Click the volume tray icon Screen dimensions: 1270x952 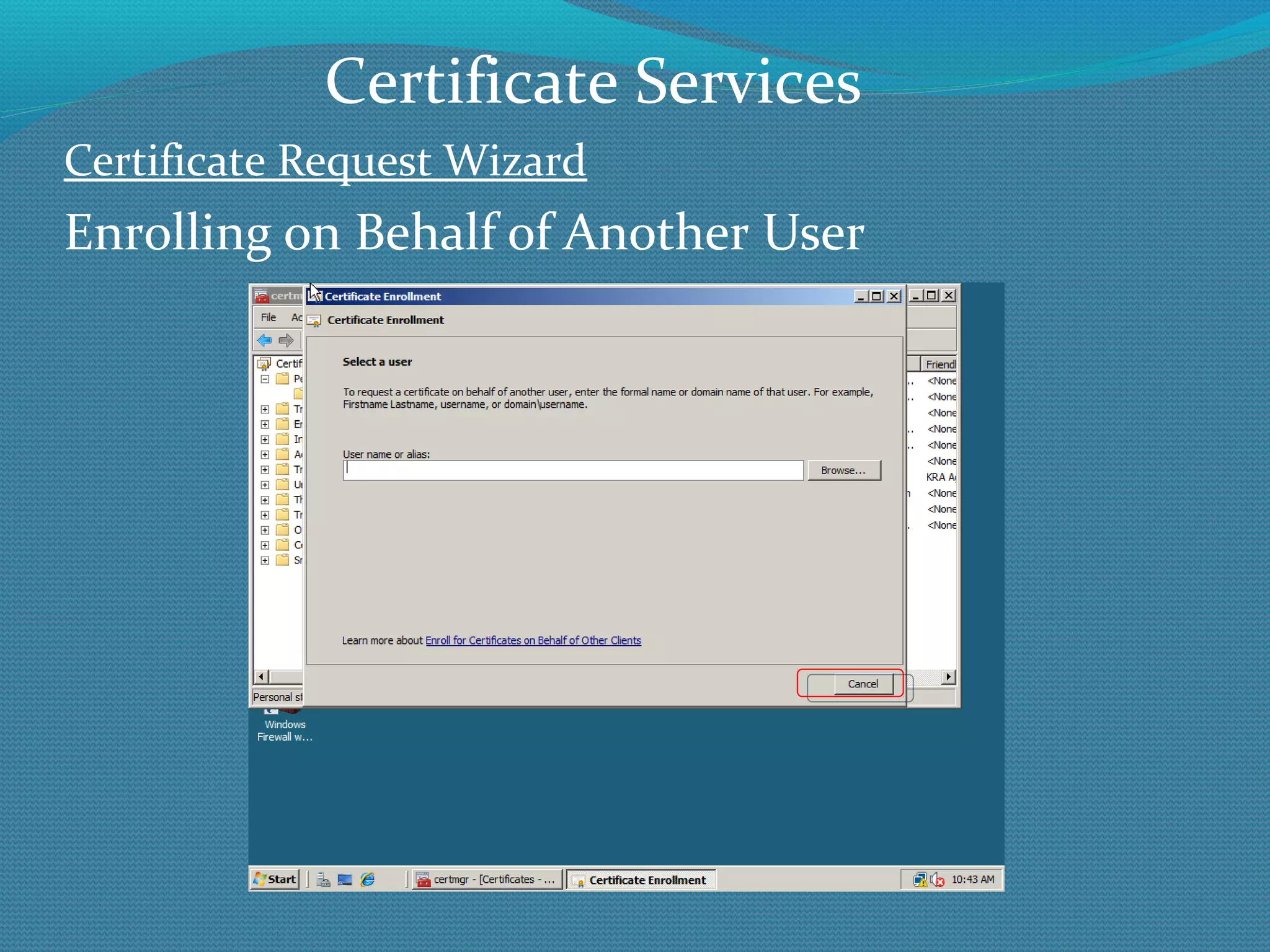point(937,880)
